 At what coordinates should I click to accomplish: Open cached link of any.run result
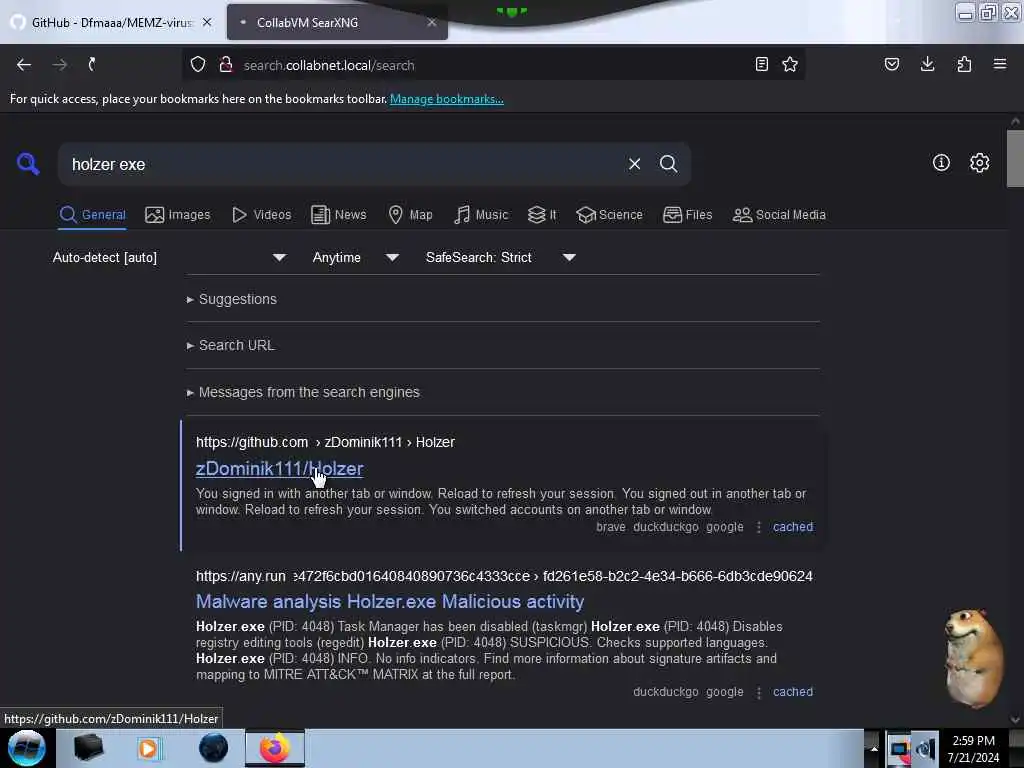click(x=793, y=692)
